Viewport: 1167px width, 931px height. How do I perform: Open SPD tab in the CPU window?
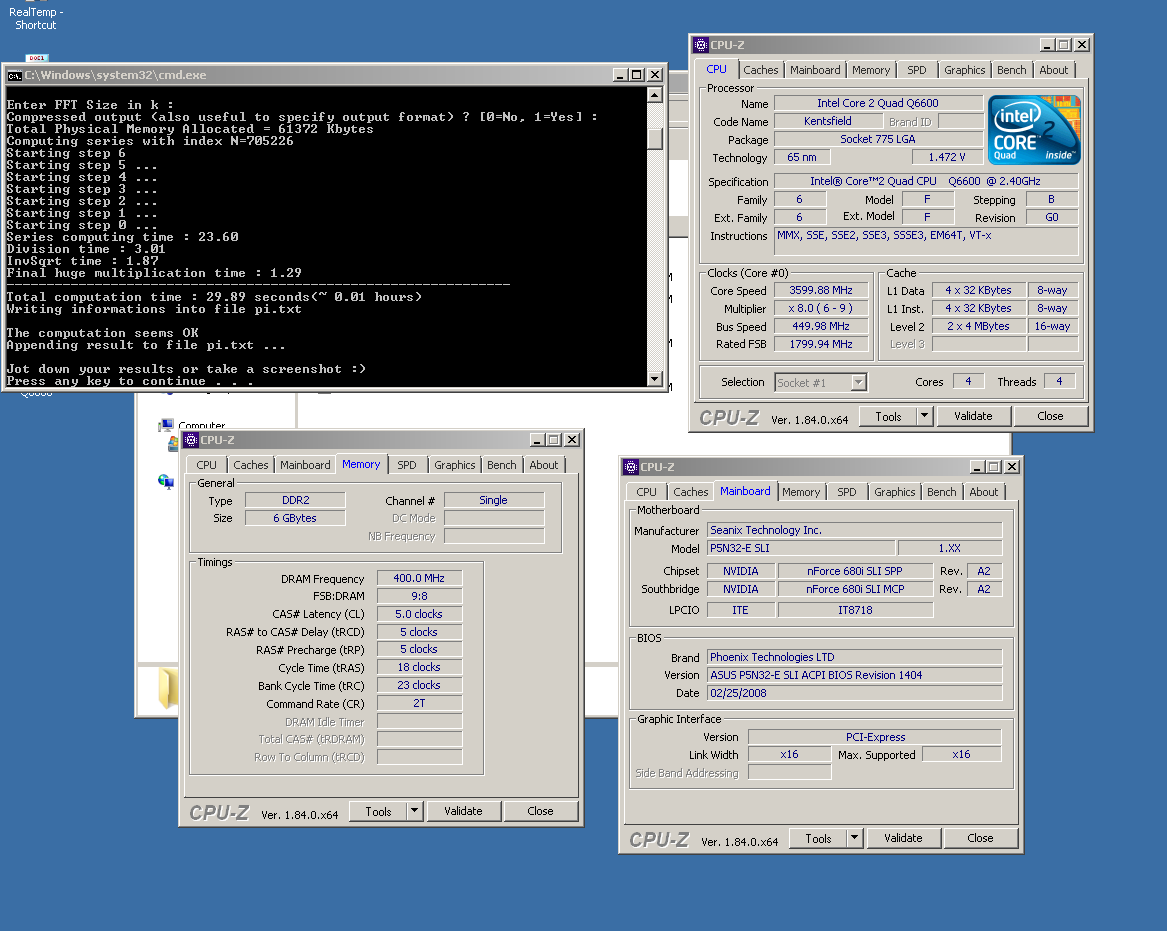click(x=917, y=70)
